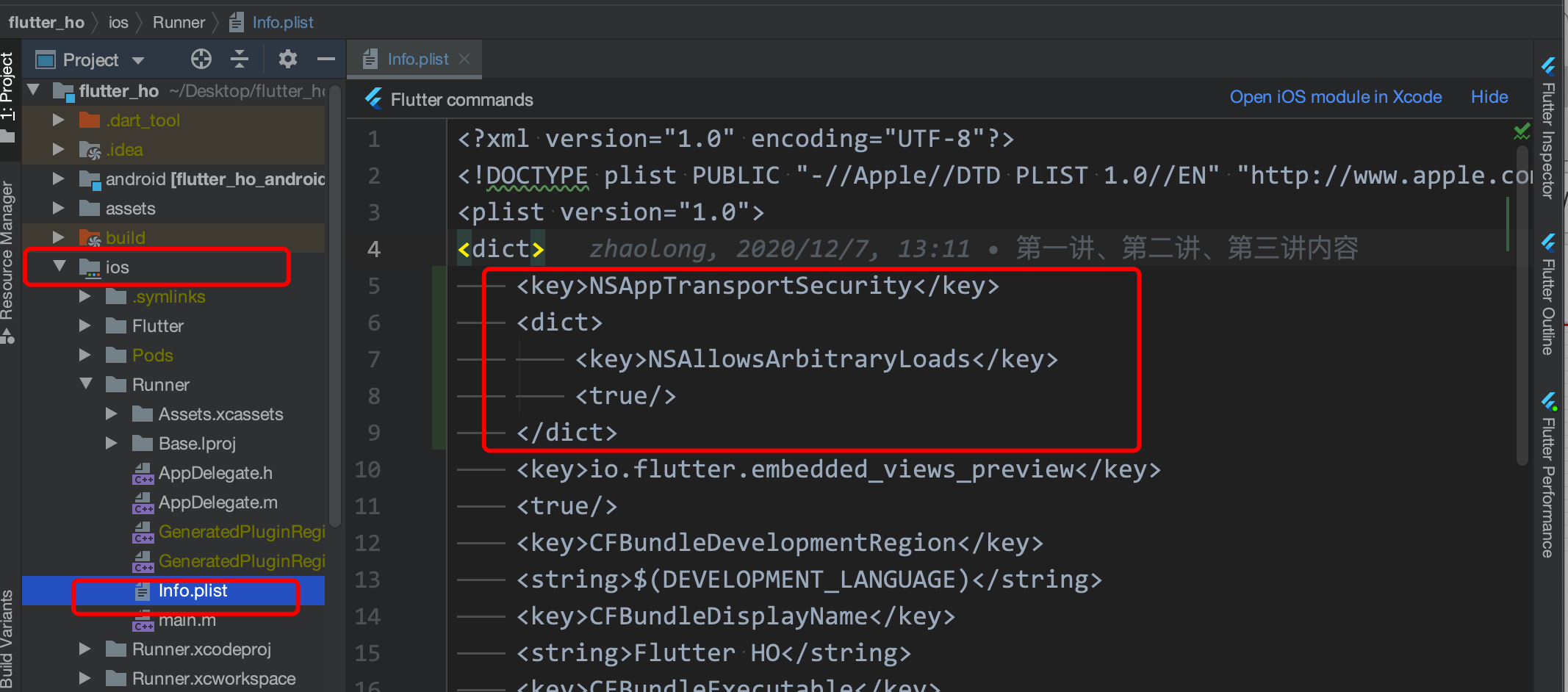Select the build folder row
Screen dimensions: 1568x692
(x=173, y=238)
